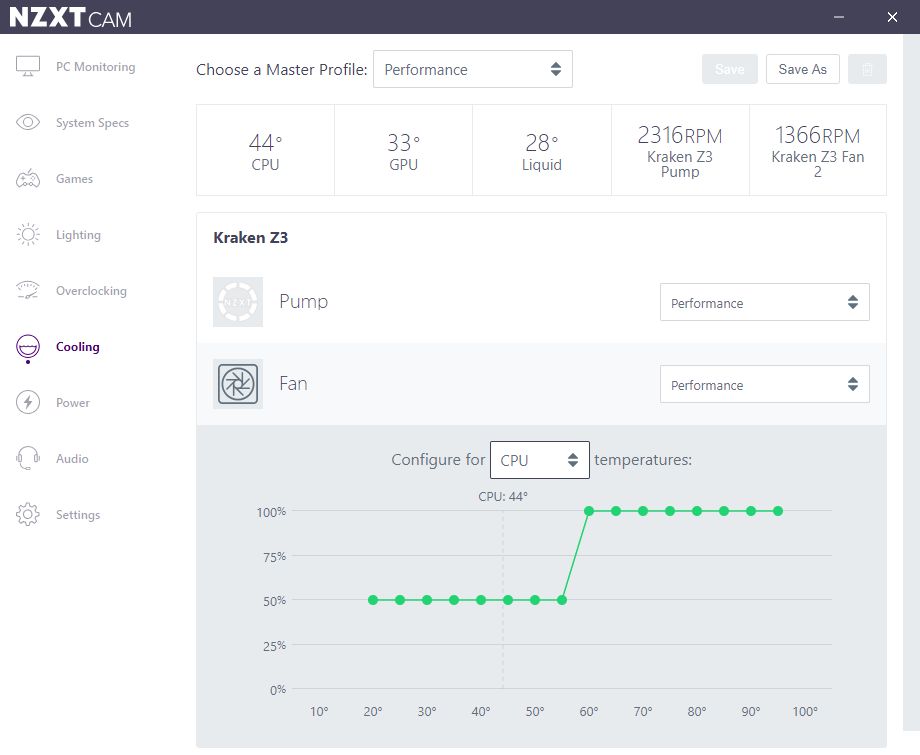Screen dimensions: 920x755
Task: Select the fan curve point at 70°
Action: pyautogui.click(x=642, y=511)
